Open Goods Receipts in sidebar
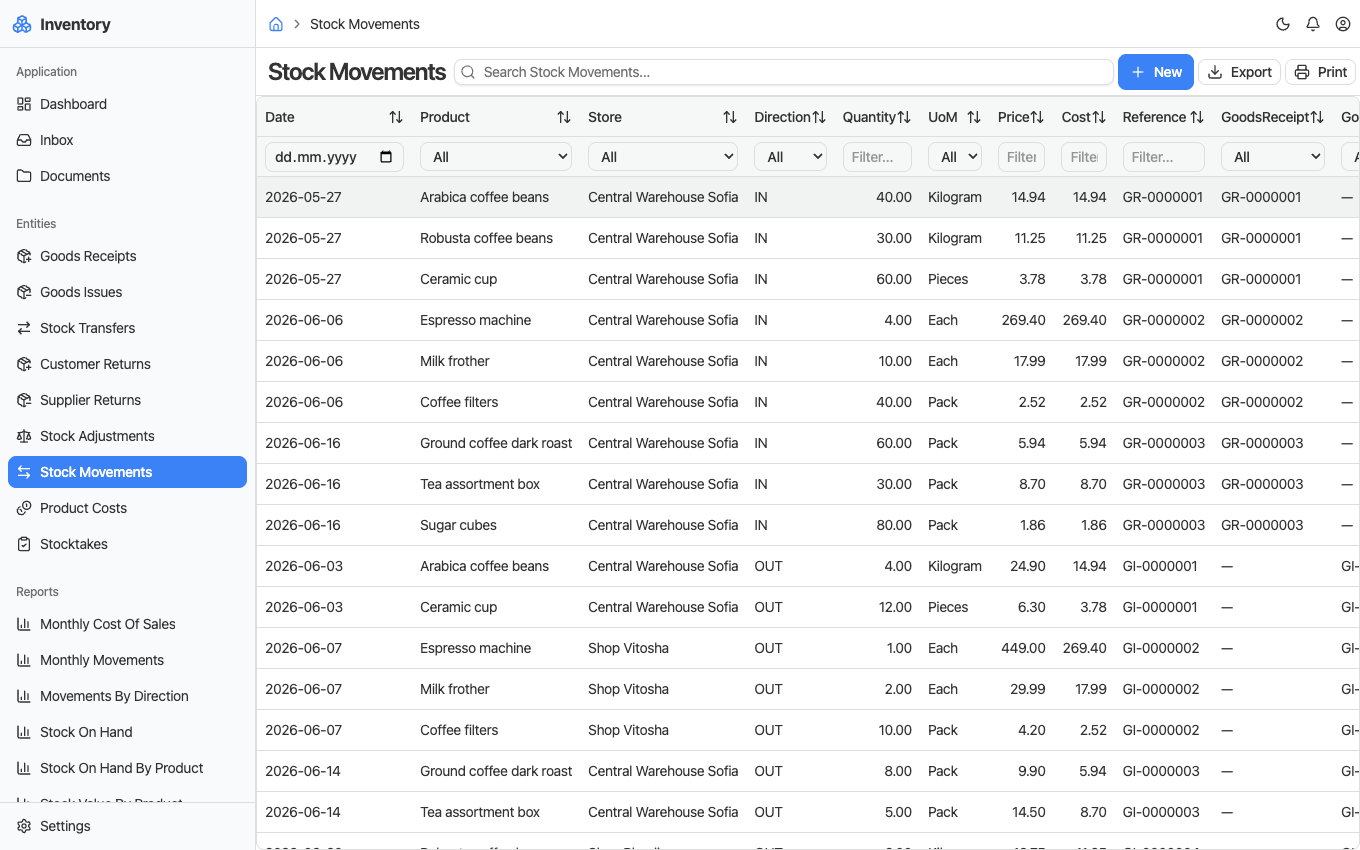This screenshot has width=1360, height=850. [127, 256]
